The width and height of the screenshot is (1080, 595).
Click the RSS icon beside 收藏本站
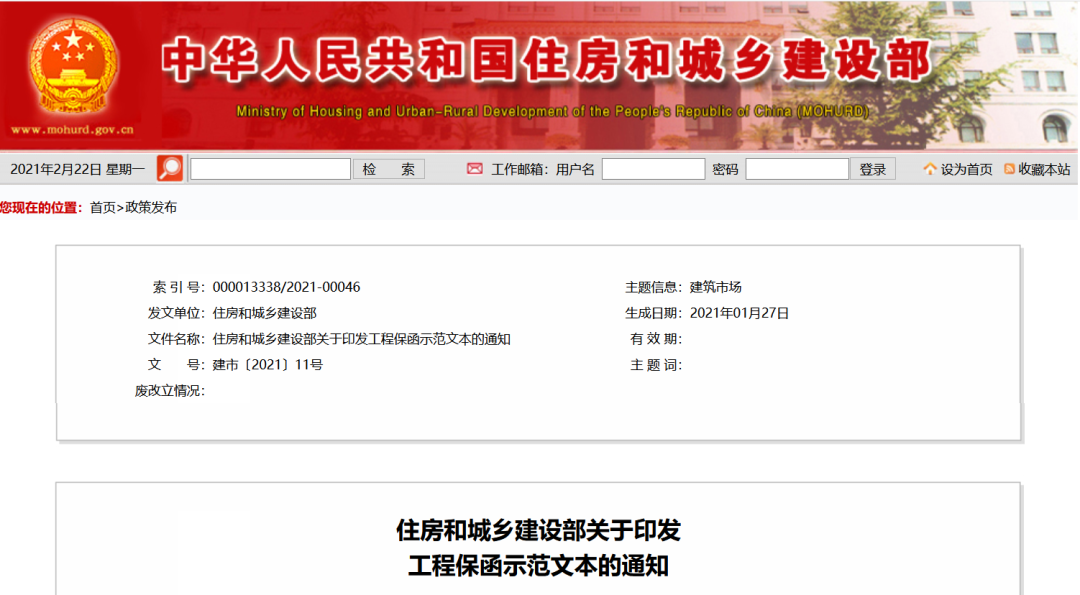pos(1010,169)
